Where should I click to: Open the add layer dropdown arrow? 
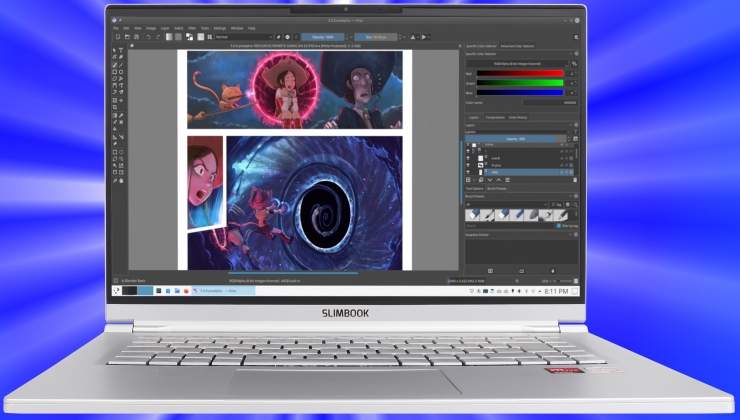point(474,180)
